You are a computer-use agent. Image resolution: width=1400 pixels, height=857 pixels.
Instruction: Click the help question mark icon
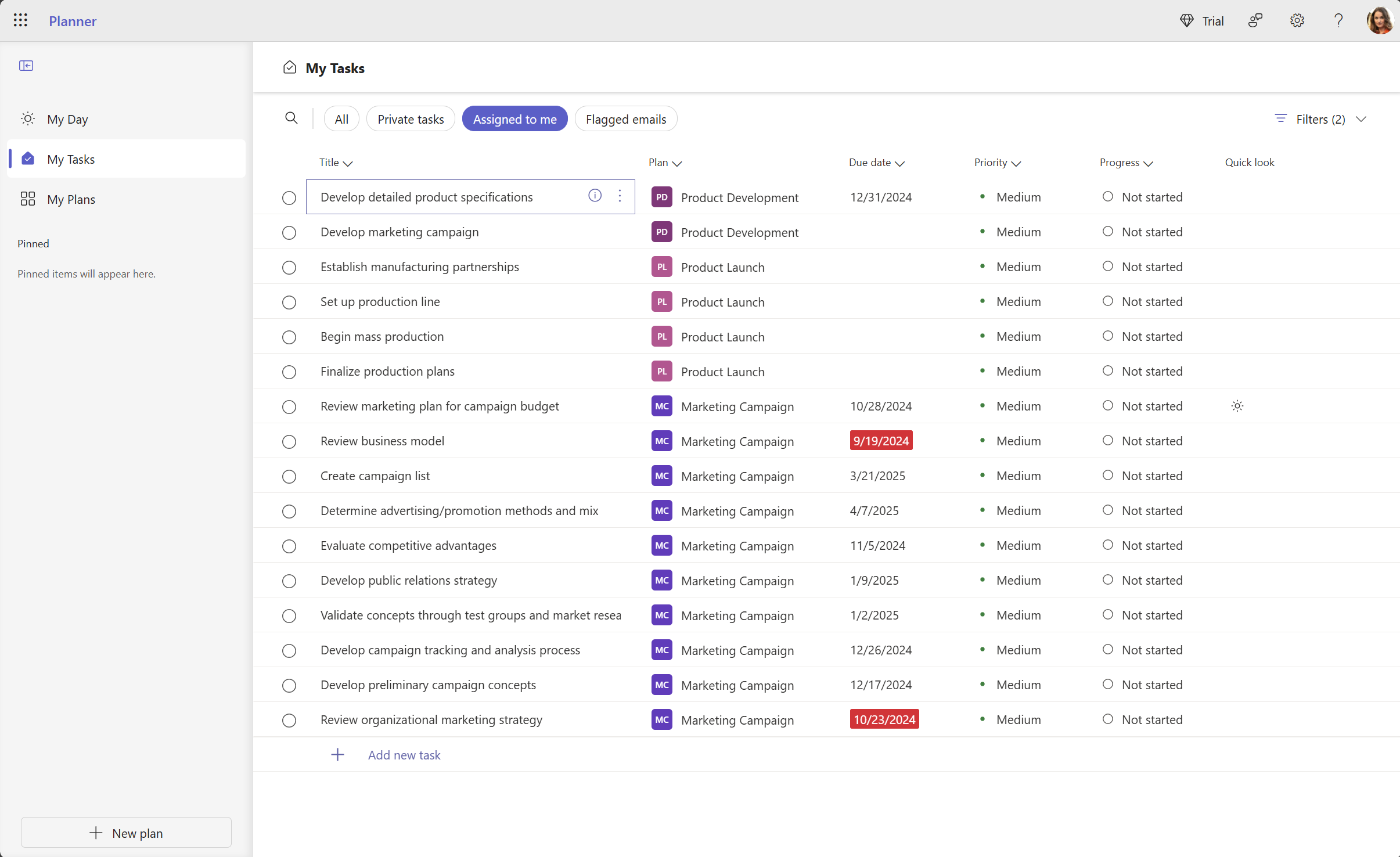tap(1338, 20)
